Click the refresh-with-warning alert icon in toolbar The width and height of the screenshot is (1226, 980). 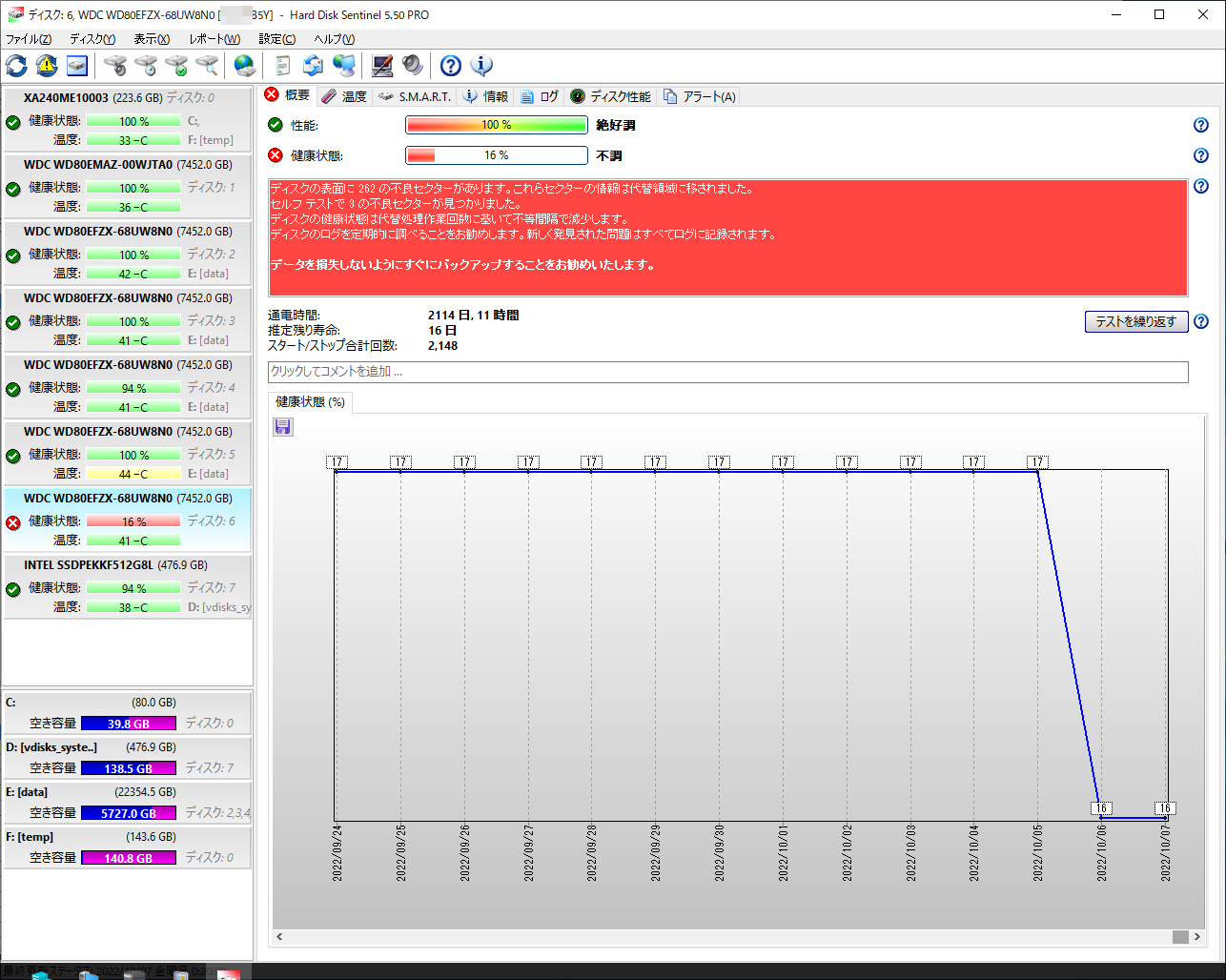(x=47, y=65)
